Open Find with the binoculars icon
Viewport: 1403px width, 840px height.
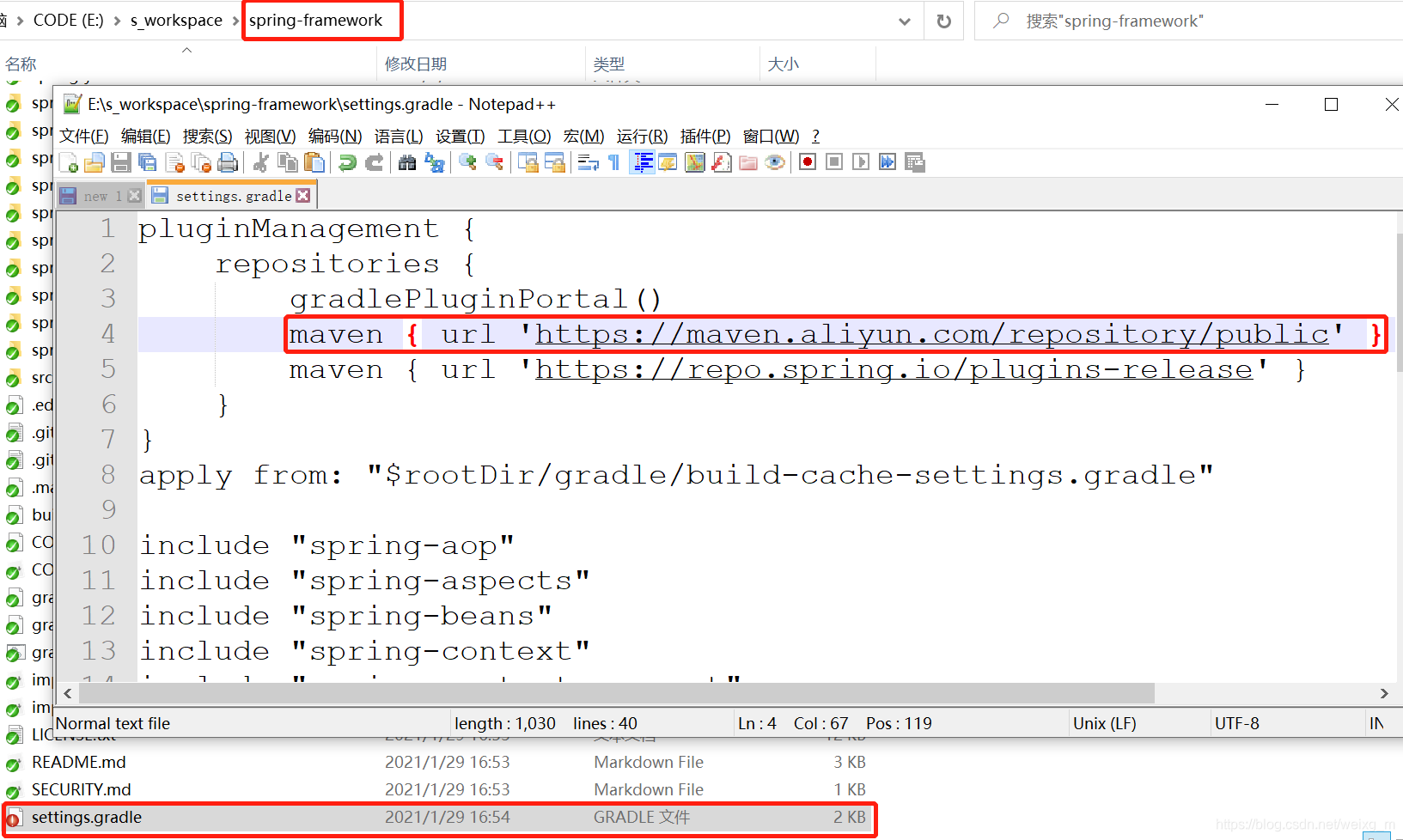pyautogui.click(x=407, y=162)
